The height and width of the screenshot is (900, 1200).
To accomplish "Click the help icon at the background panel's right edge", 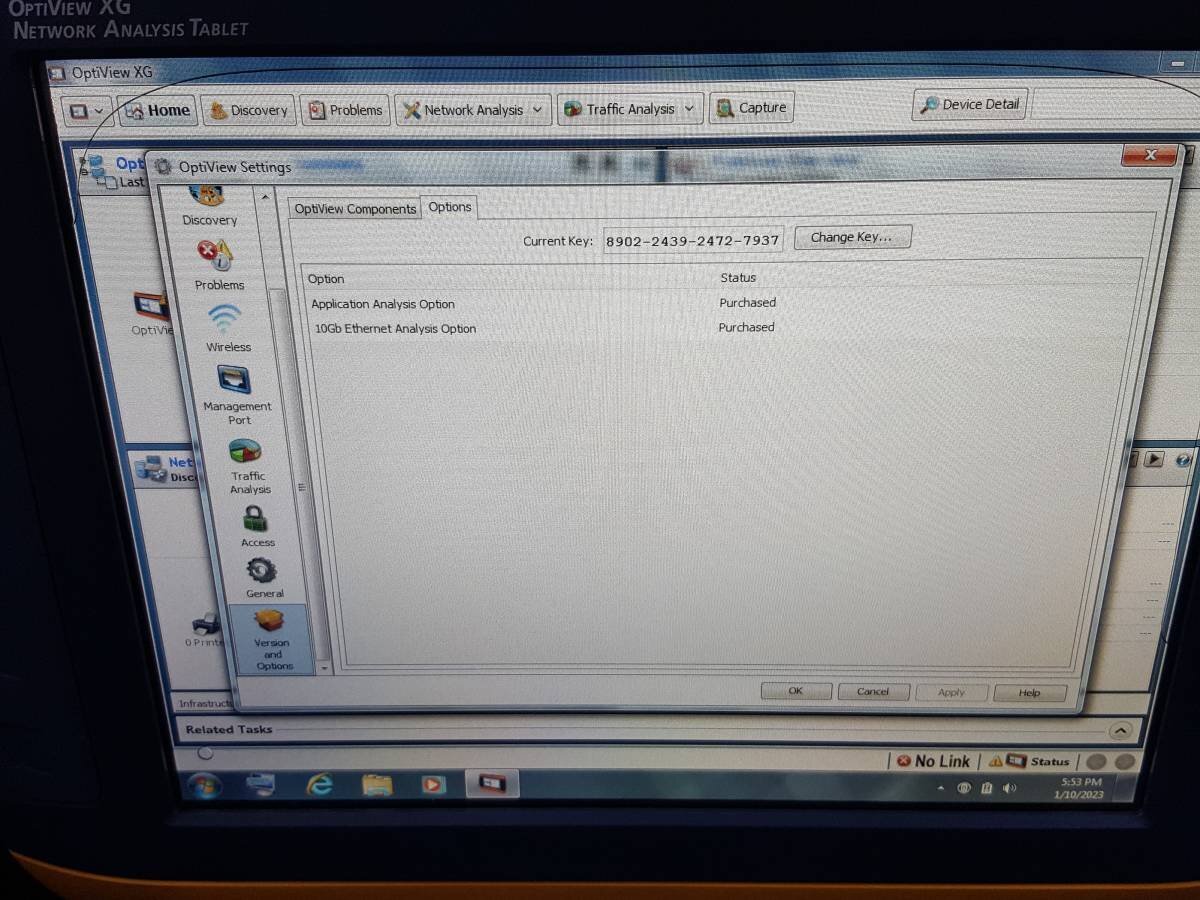I will coord(1183,460).
